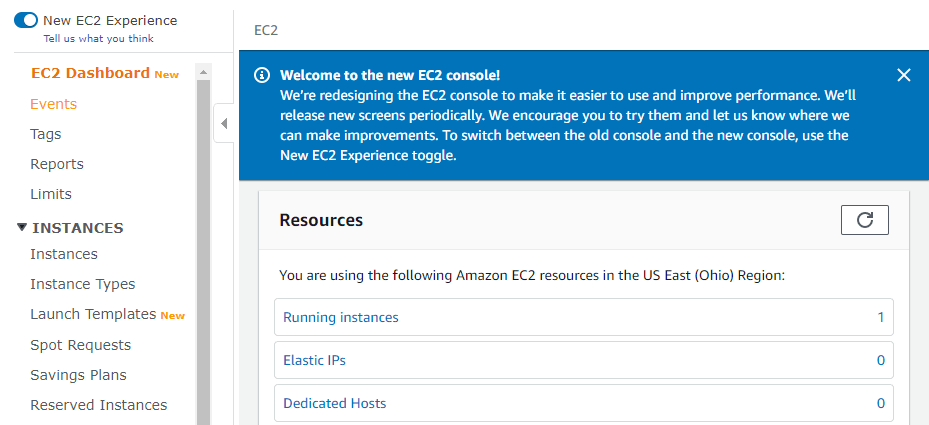Open the "Tell us what you think" link
929x425 pixels.
[x=98, y=39]
